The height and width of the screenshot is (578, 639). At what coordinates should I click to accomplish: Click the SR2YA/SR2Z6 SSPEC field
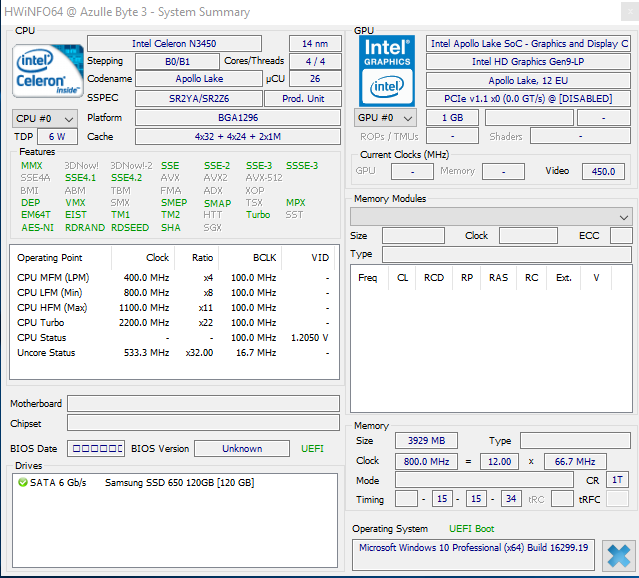point(199,99)
